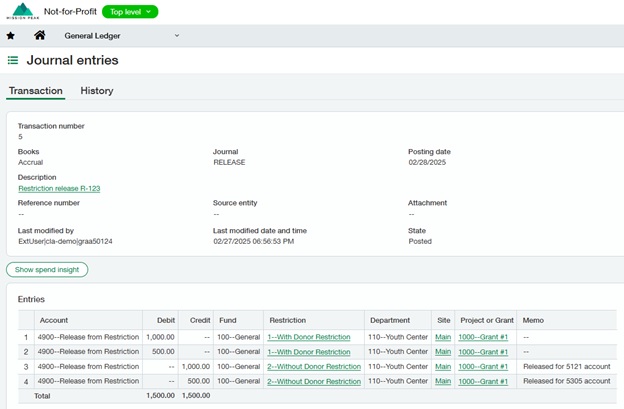This screenshot has height=409, width=624.
Task: Click the Main site link in row 1
Action: coord(443,337)
